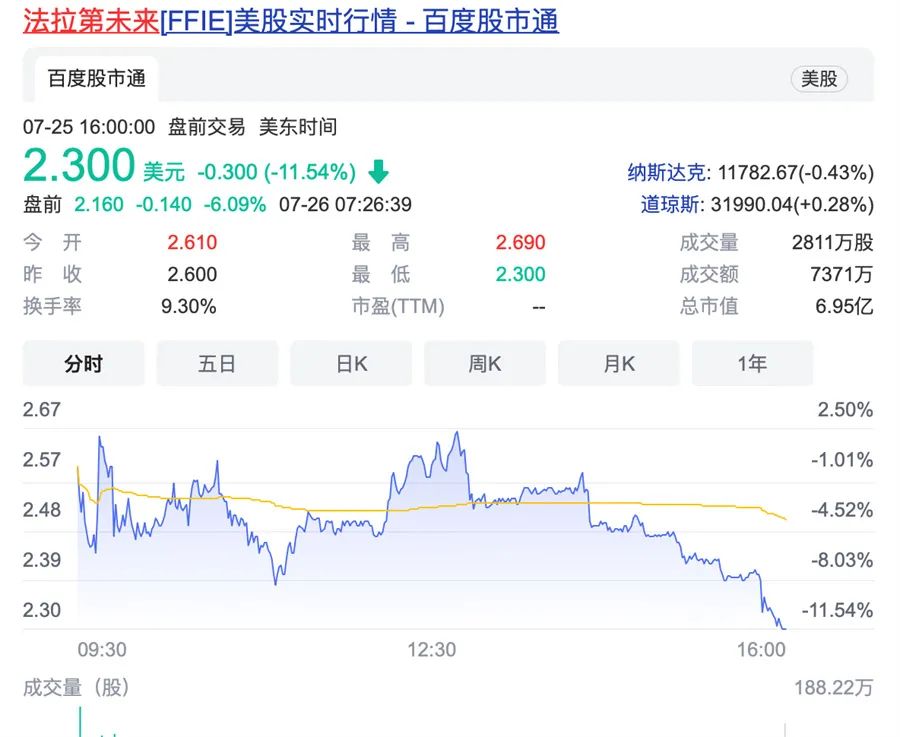Click the 16:00 closing time marker
This screenshot has height=737, width=900.
[x=762, y=650]
